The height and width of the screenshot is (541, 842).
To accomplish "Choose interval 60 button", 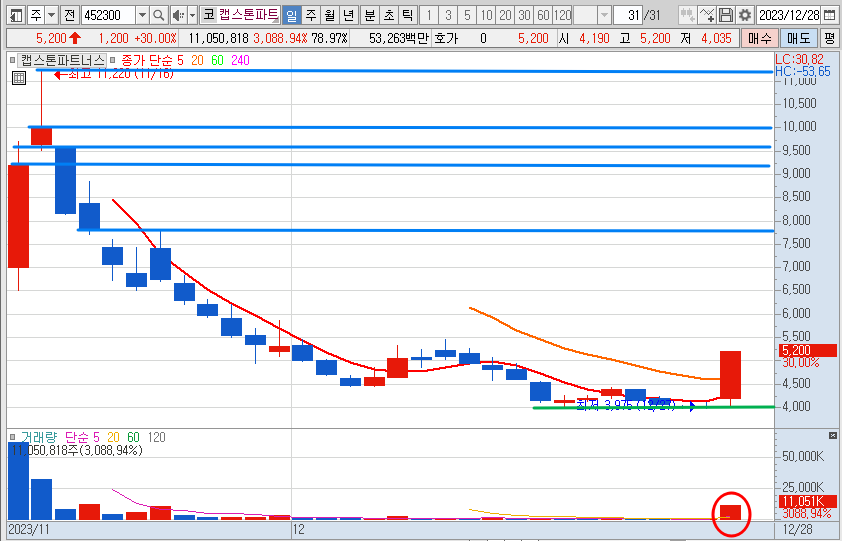I will click(543, 15).
